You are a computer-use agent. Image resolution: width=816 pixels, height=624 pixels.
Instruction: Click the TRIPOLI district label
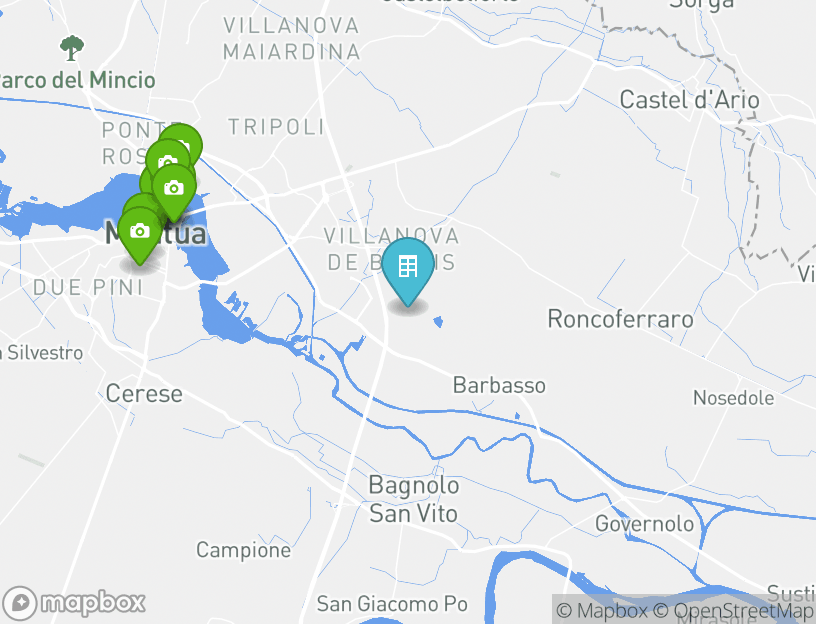coord(276,127)
